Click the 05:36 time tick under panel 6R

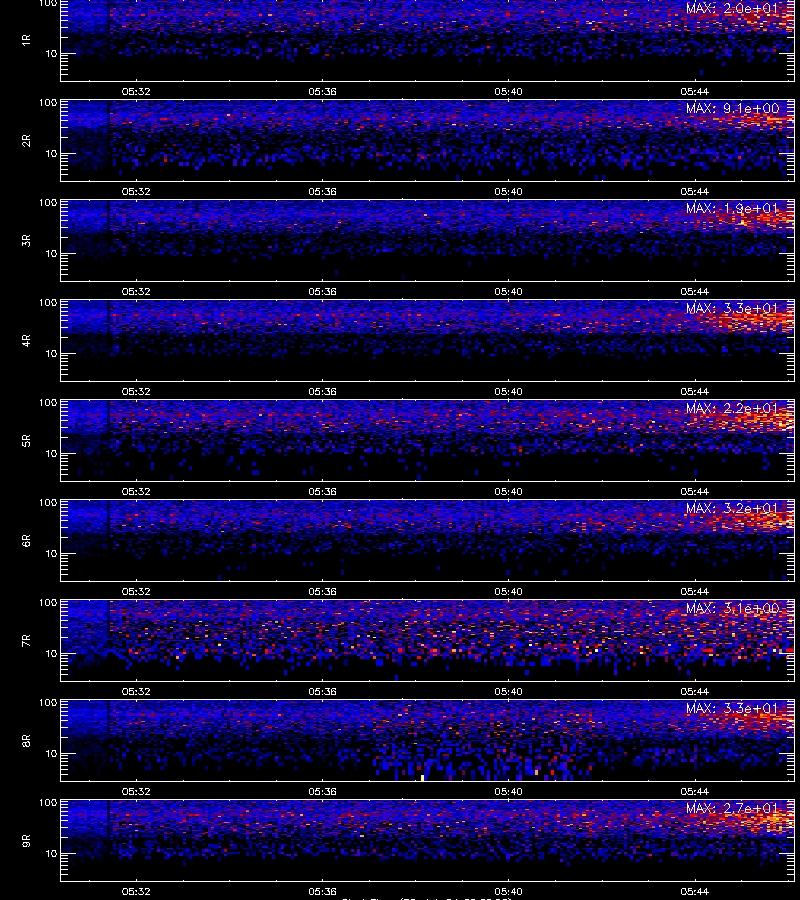pos(322,591)
